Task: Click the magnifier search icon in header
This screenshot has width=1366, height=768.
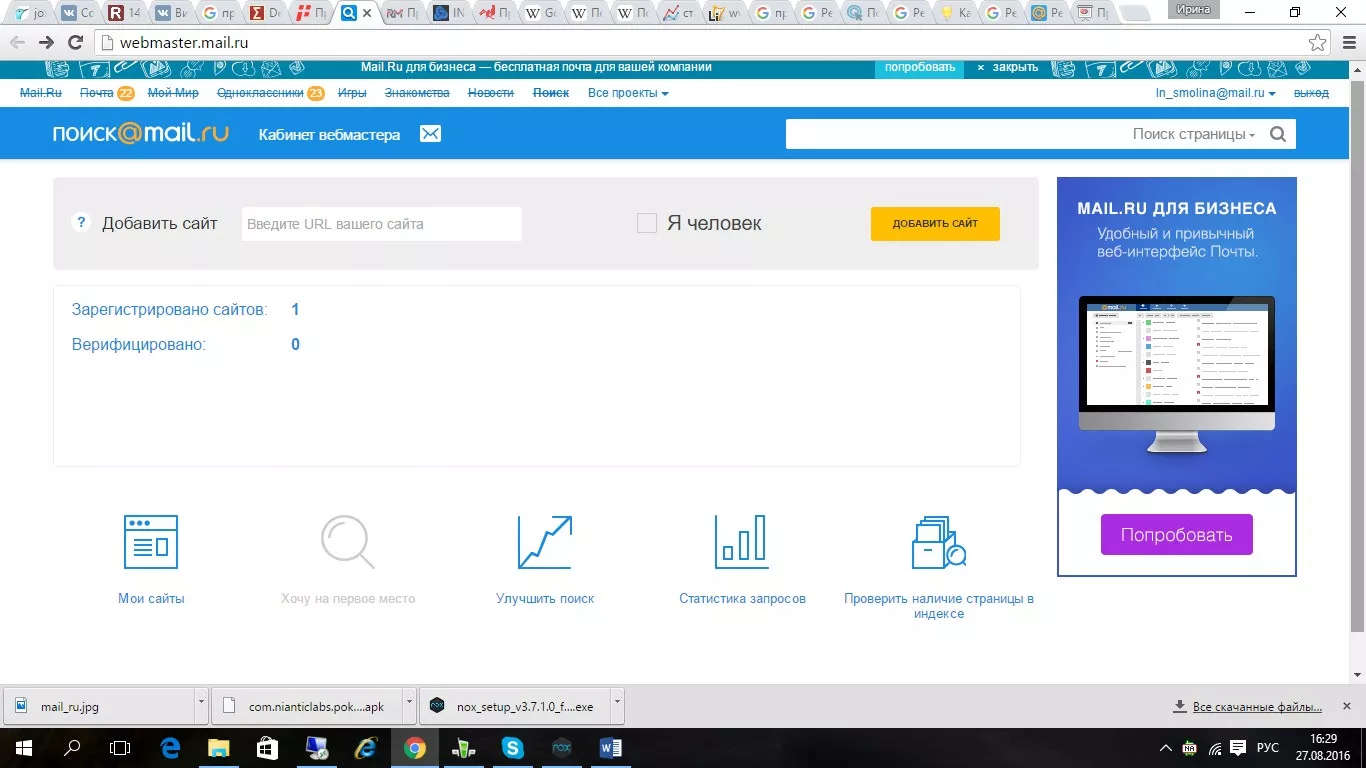Action: (x=1278, y=134)
